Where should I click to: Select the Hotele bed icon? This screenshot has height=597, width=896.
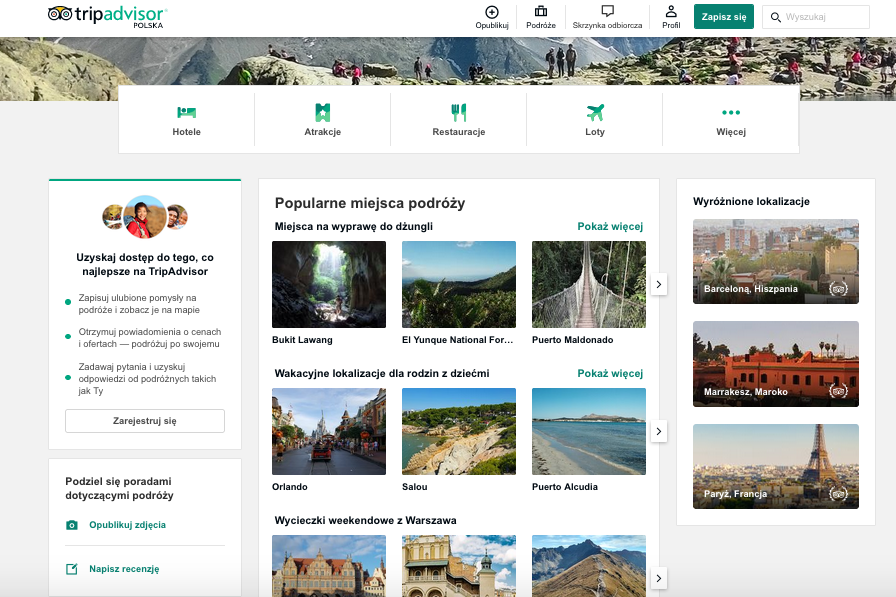(x=186, y=113)
